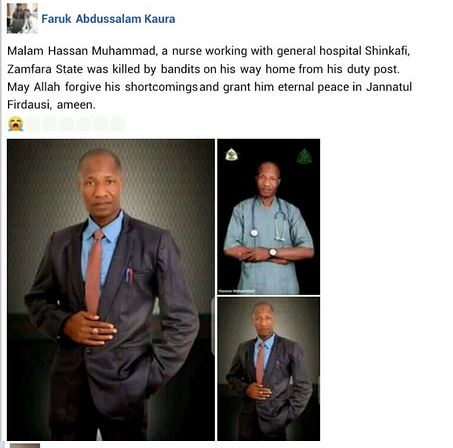453x448 pixels.
Task: Click the wristwatch in the nurse photo
Action: [273, 252]
